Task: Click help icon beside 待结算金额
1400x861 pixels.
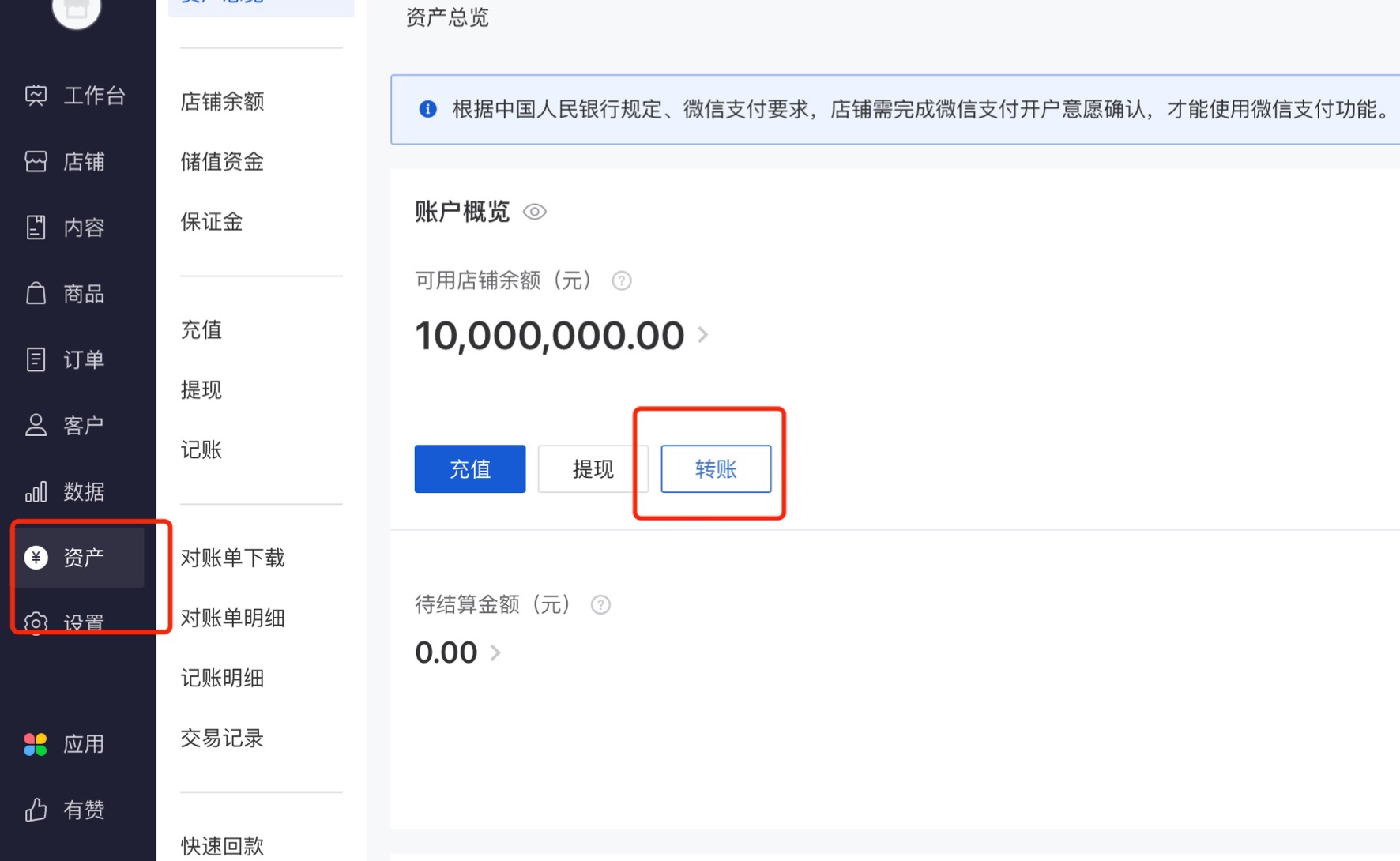Action: [x=600, y=605]
